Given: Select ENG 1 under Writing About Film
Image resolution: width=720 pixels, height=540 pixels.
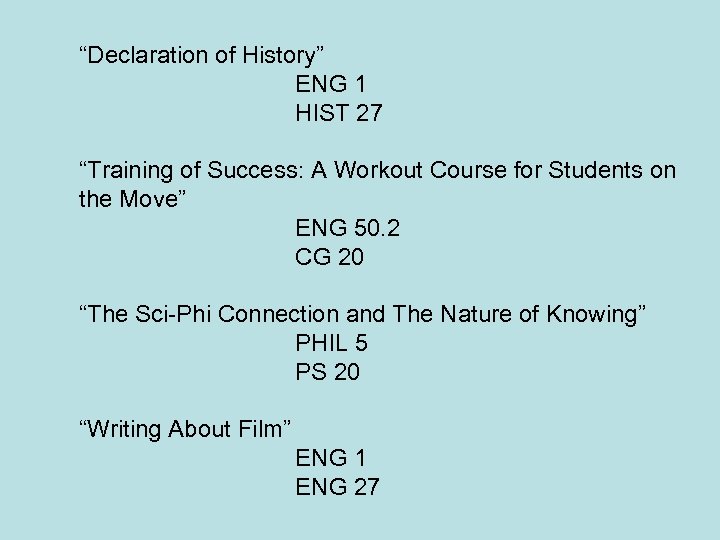Looking at the screenshot, I should click(x=331, y=458).
